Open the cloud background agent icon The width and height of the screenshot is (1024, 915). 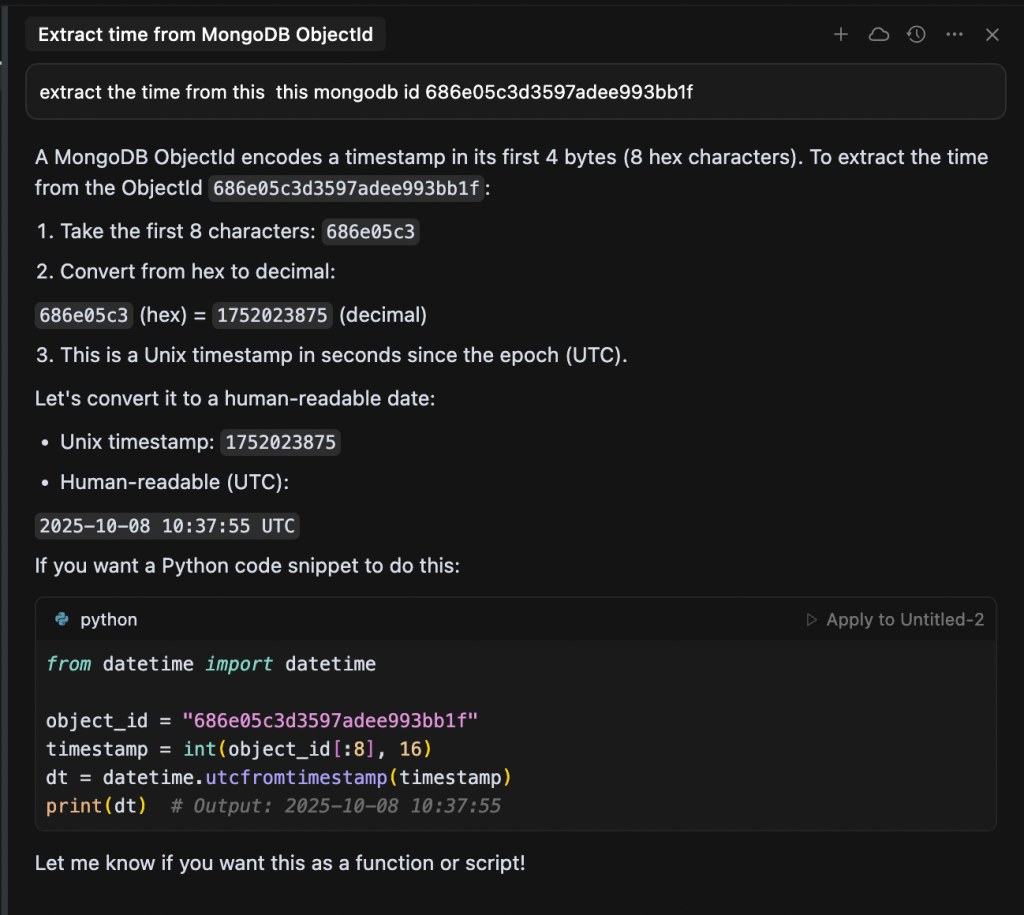point(878,35)
